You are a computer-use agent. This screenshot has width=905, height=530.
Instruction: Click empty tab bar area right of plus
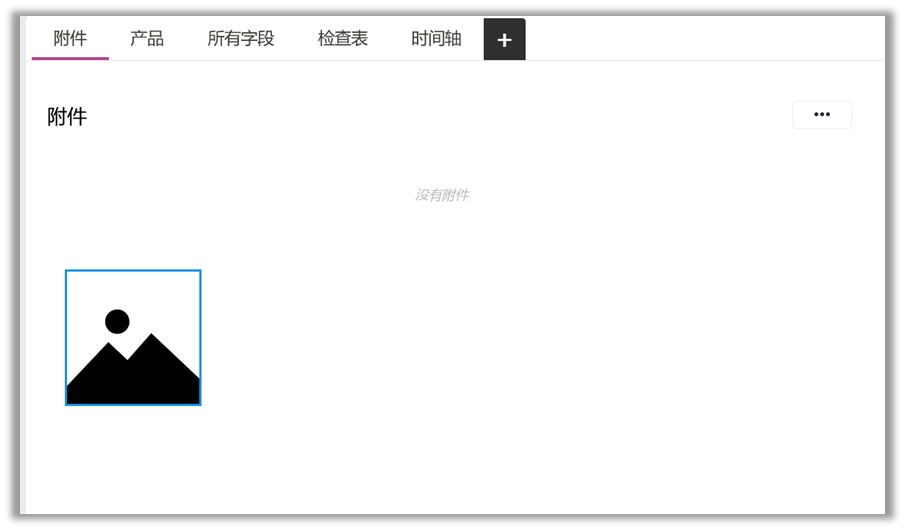(700, 39)
